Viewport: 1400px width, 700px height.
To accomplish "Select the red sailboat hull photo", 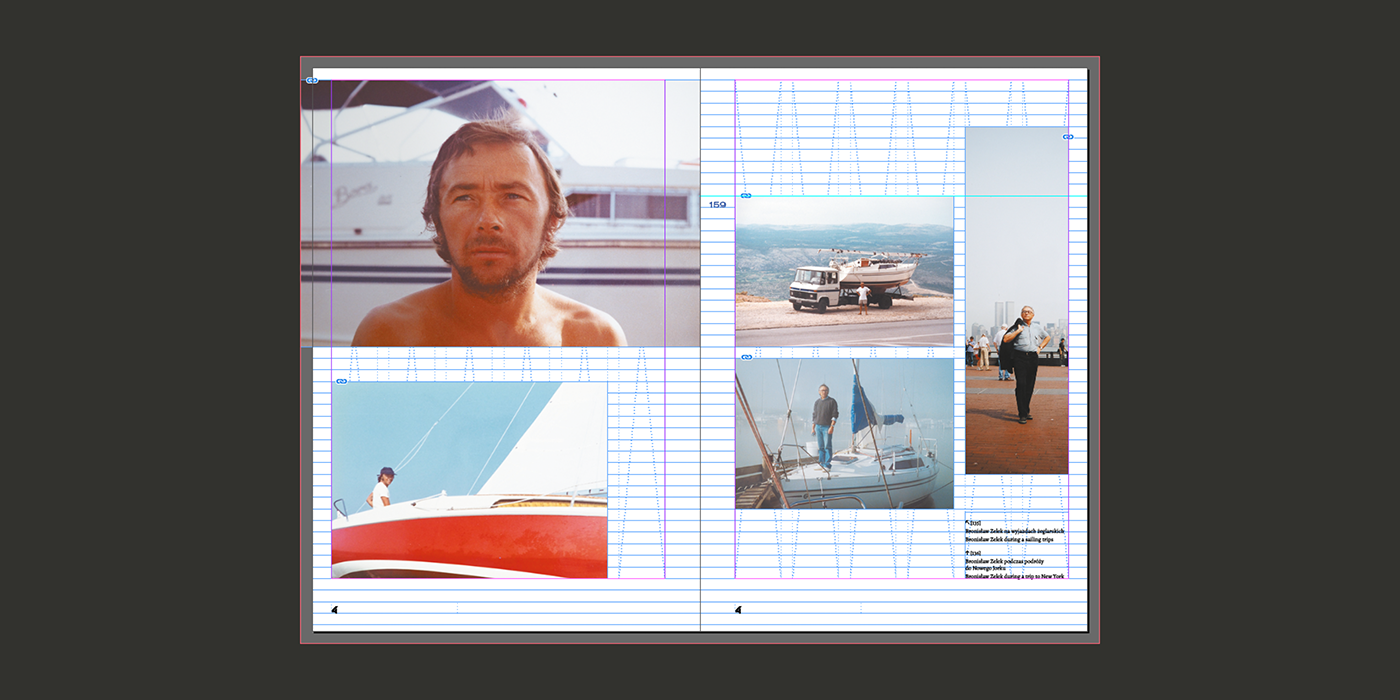I will (469, 480).
